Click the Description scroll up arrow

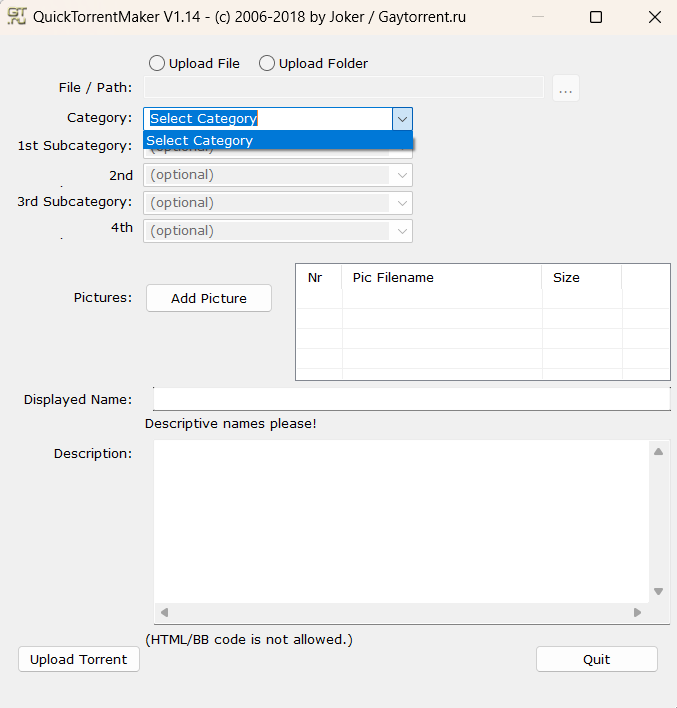(x=659, y=452)
